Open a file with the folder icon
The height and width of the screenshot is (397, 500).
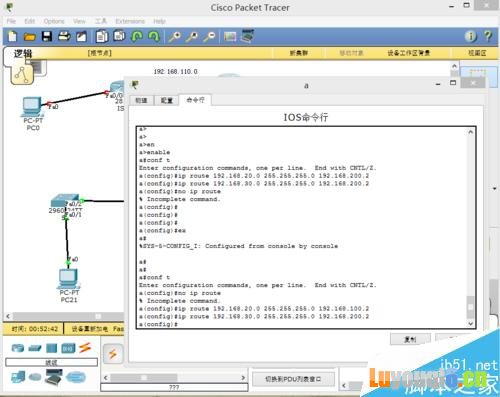[30, 36]
